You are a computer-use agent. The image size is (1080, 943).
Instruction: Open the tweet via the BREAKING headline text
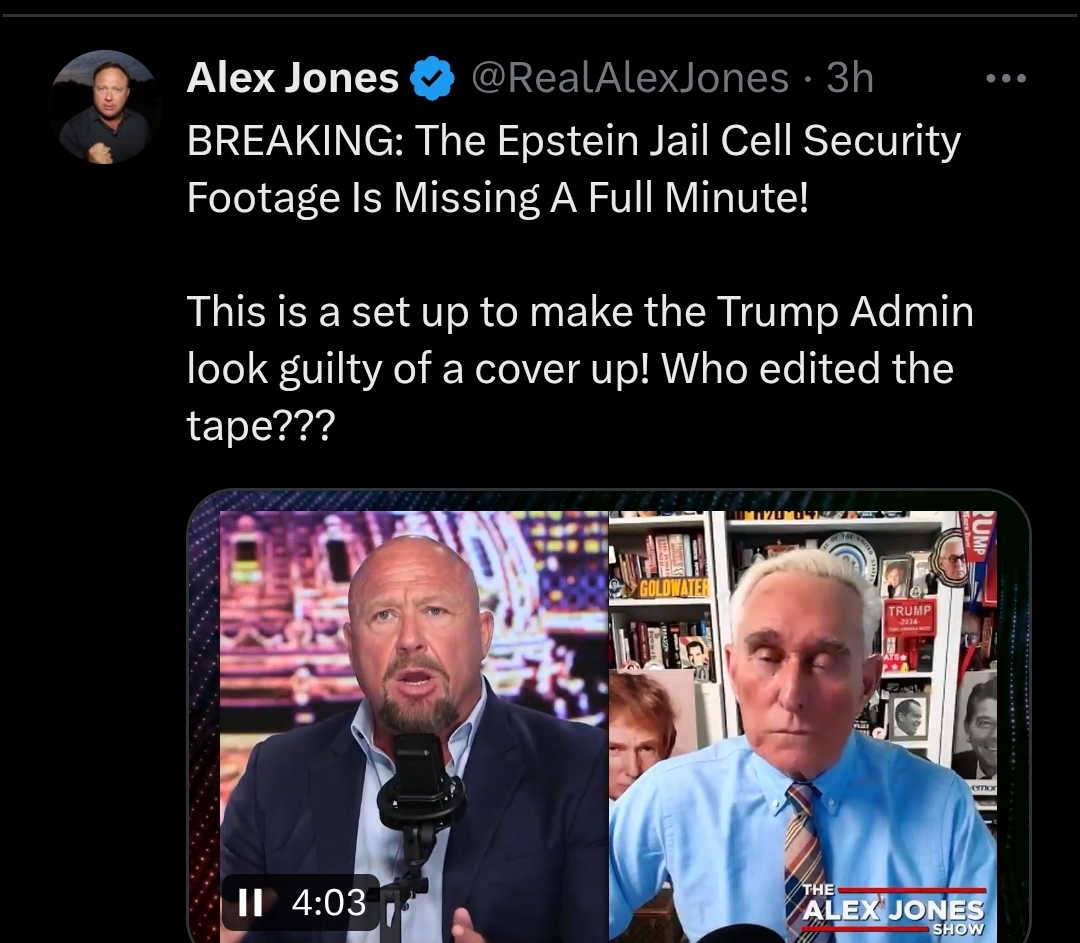coord(574,169)
